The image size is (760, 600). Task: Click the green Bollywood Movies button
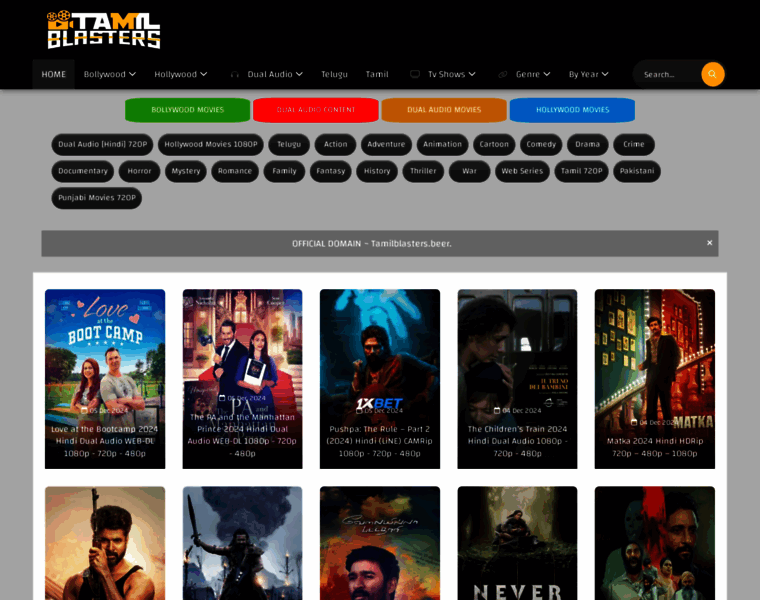(x=188, y=110)
